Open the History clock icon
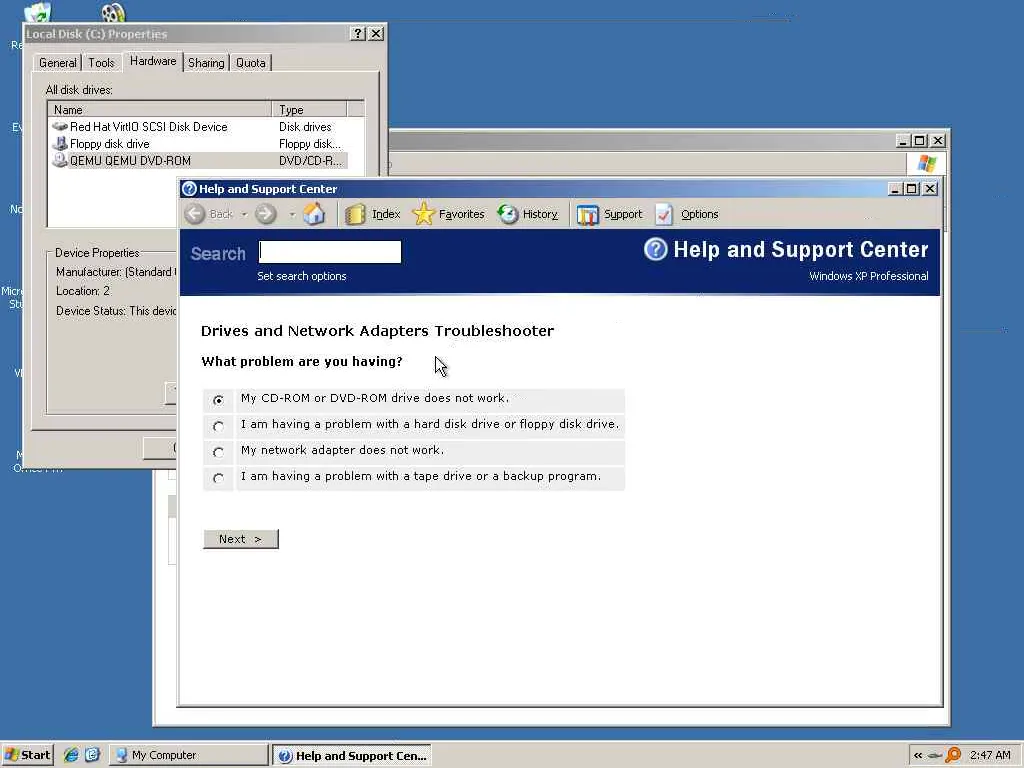The image size is (1024, 768). (508, 214)
